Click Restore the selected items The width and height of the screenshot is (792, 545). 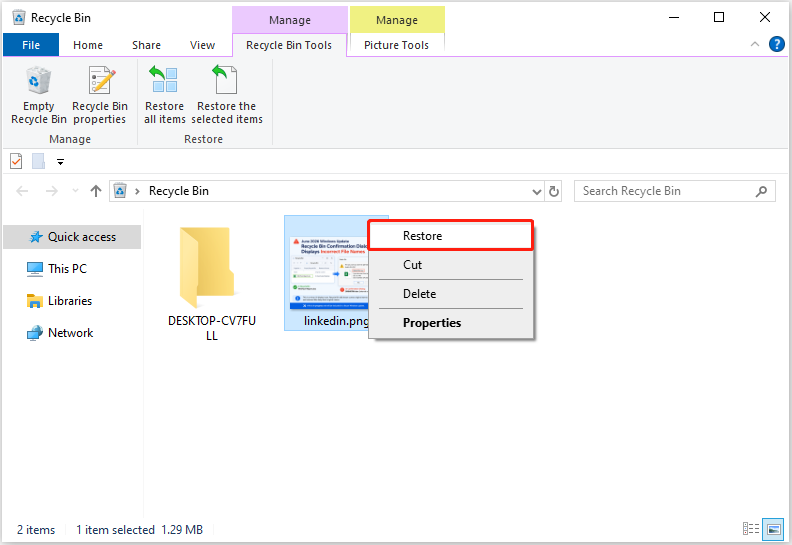227,96
